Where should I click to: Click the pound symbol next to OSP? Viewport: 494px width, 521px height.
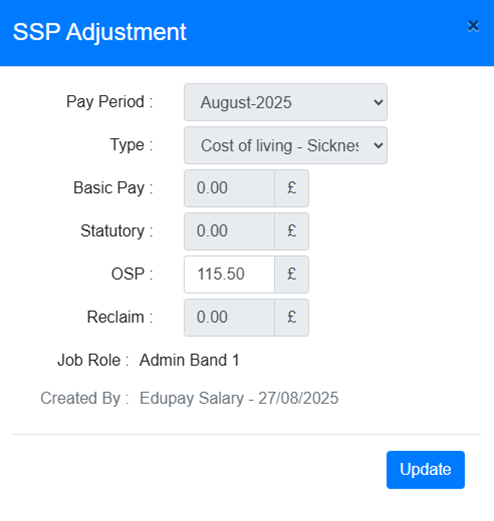pyautogui.click(x=292, y=274)
